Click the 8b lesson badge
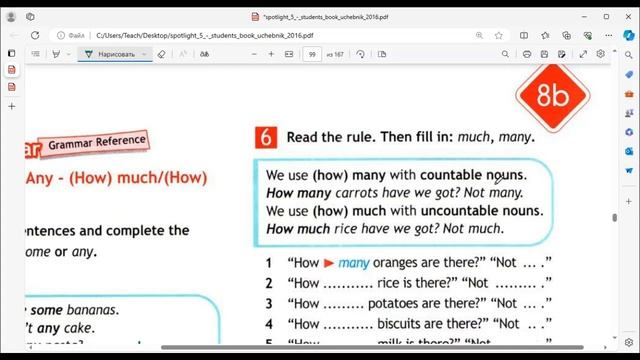The width and height of the screenshot is (640, 360). tap(553, 96)
